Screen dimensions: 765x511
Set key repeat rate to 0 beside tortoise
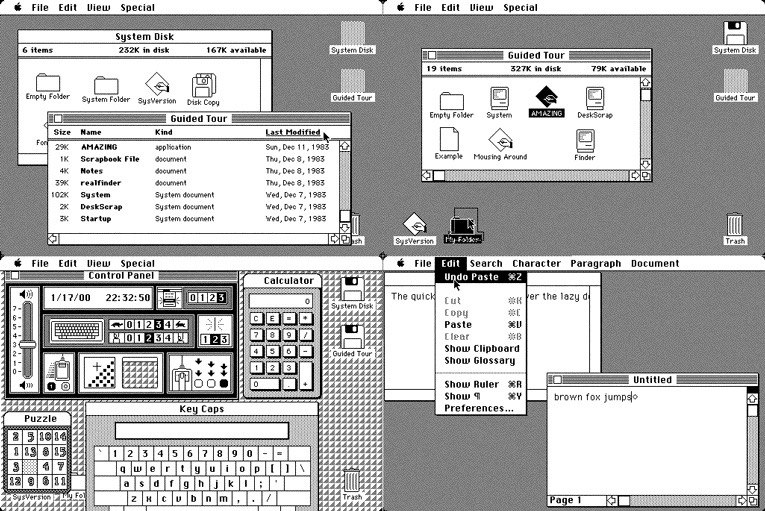coord(129,324)
